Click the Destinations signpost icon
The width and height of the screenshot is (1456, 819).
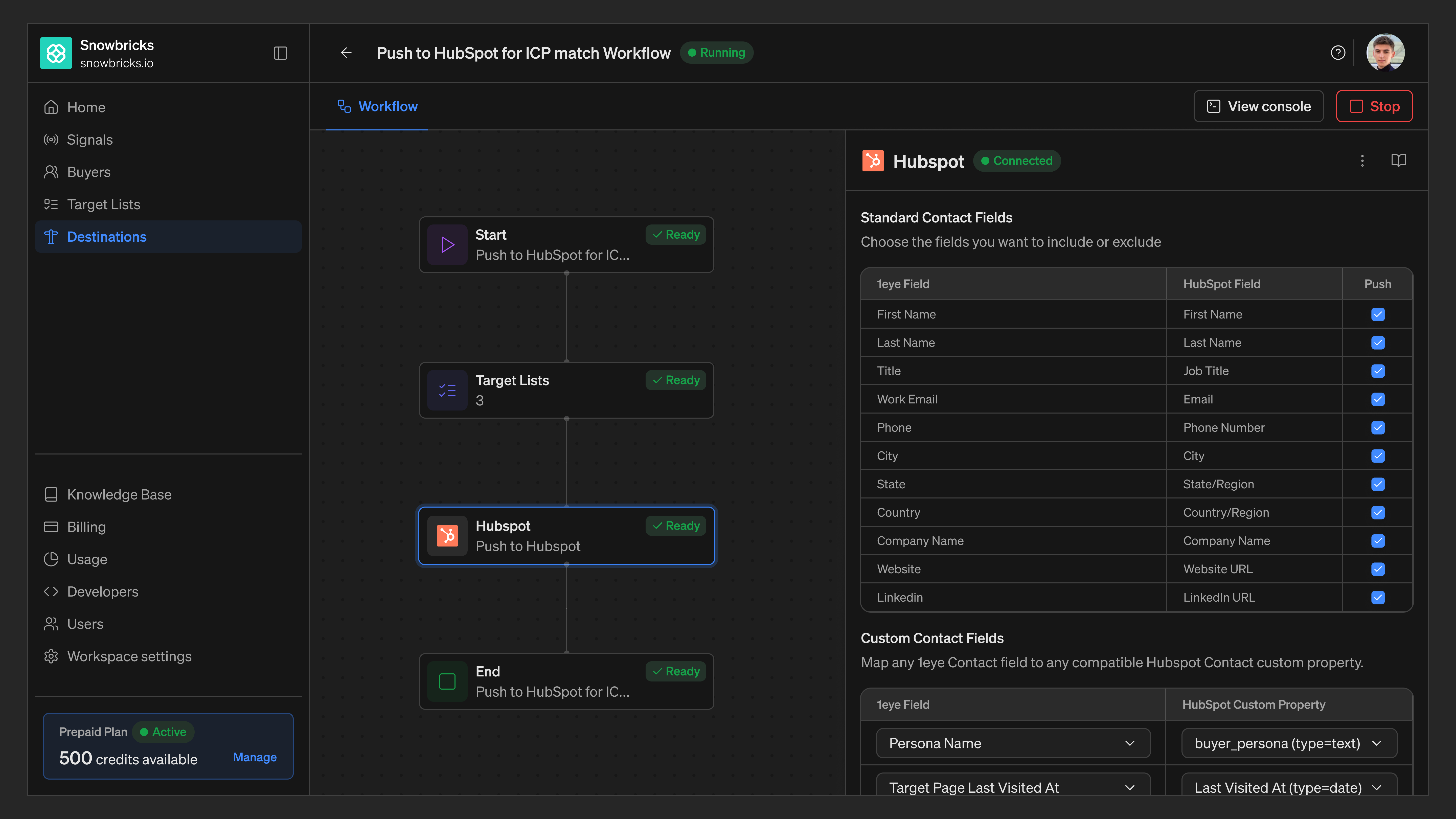pyautogui.click(x=51, y=237)
